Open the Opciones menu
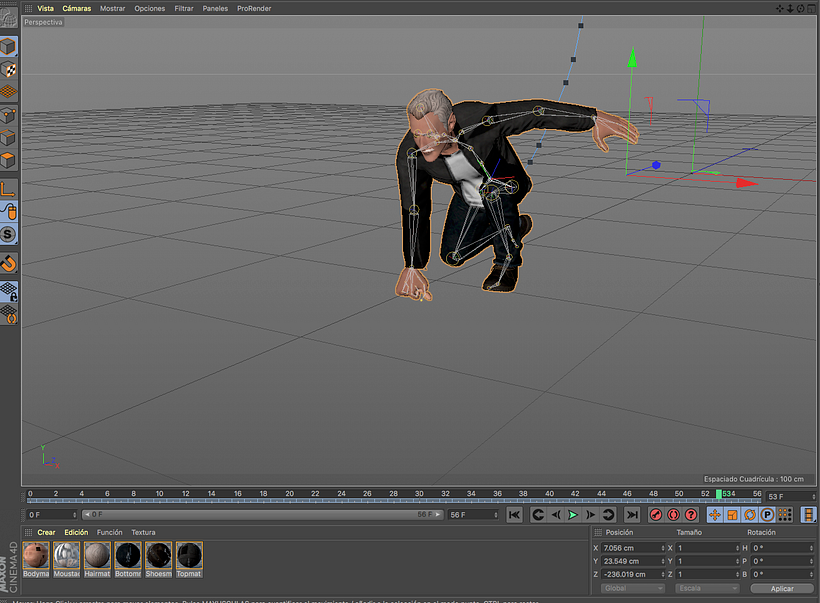The height and width of the screenshot is (603, 820). [150, 8]
